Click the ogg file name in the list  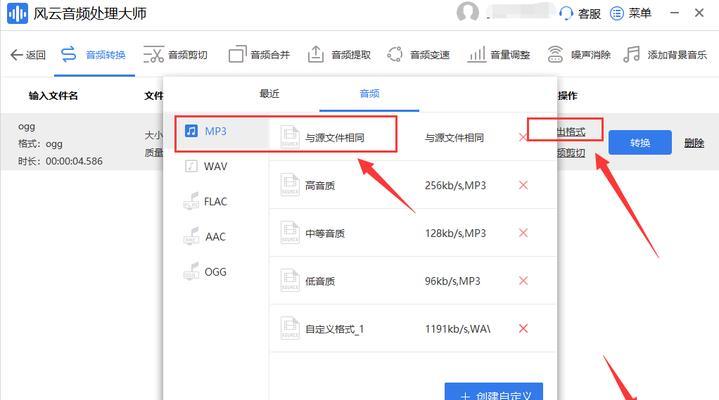(x=27, y=126)
